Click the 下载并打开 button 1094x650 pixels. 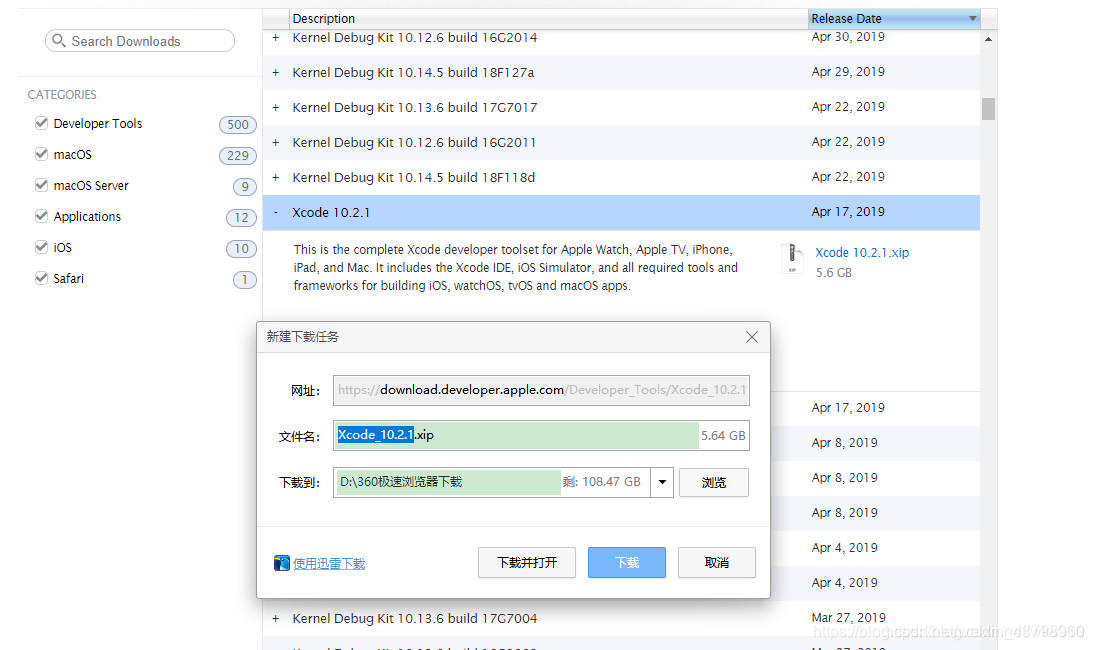(527, 562)
